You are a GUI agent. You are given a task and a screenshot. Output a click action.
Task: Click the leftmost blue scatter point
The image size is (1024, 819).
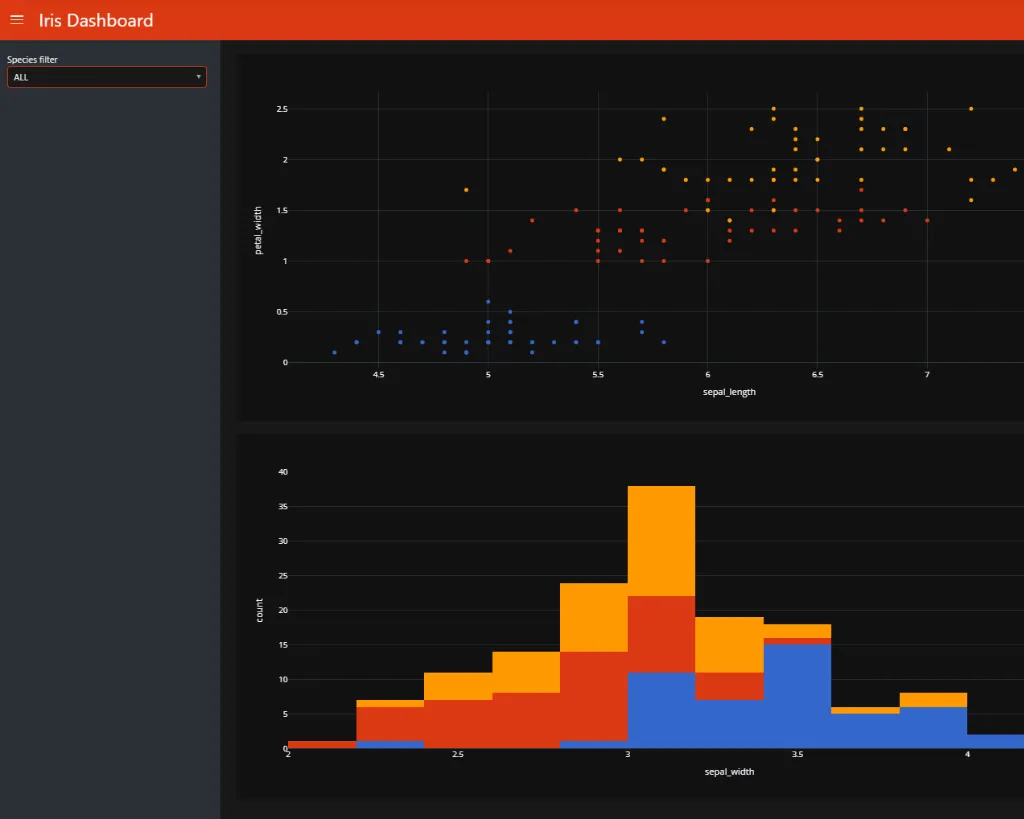point(334,352)
